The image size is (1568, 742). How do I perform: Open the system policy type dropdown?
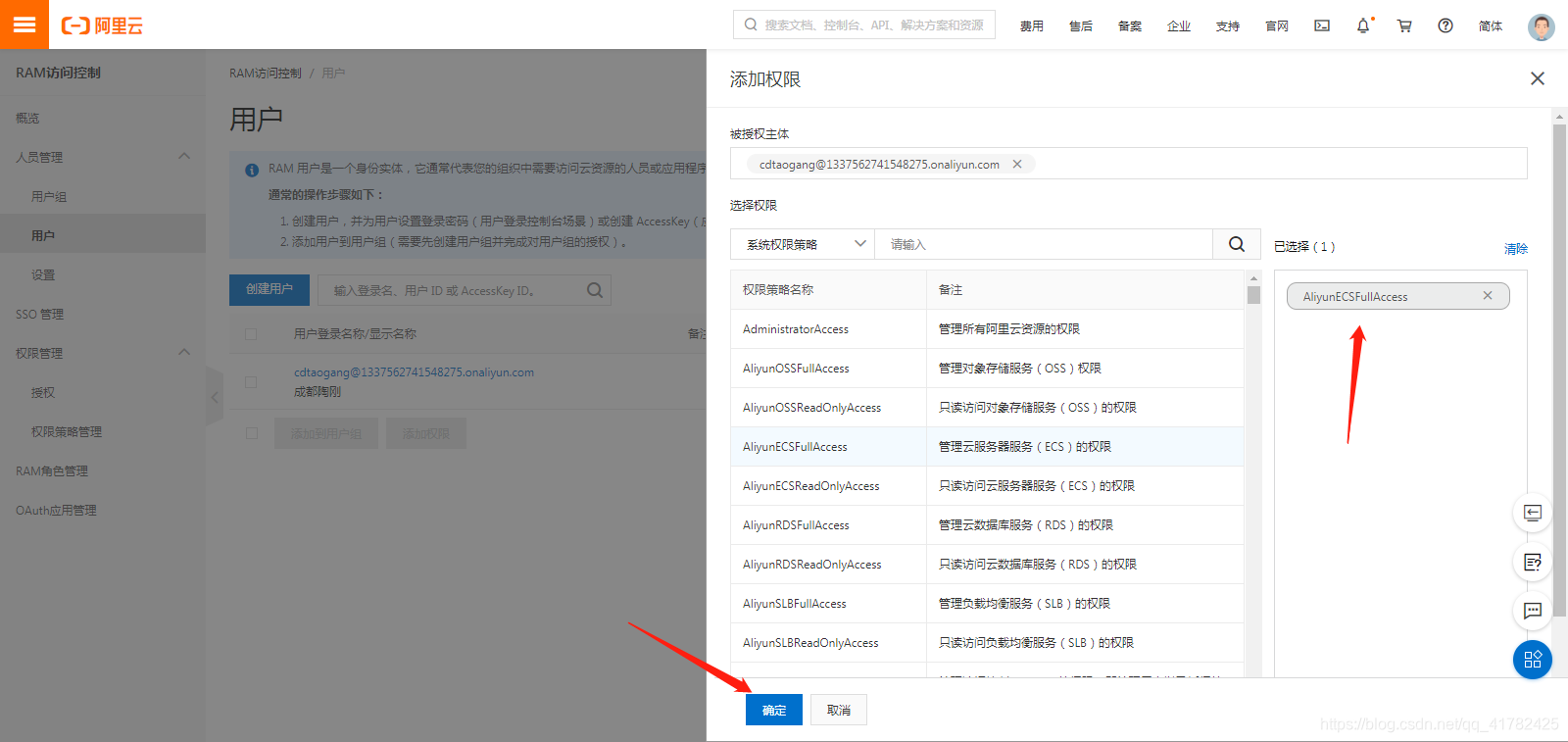(x=802, y=244)
